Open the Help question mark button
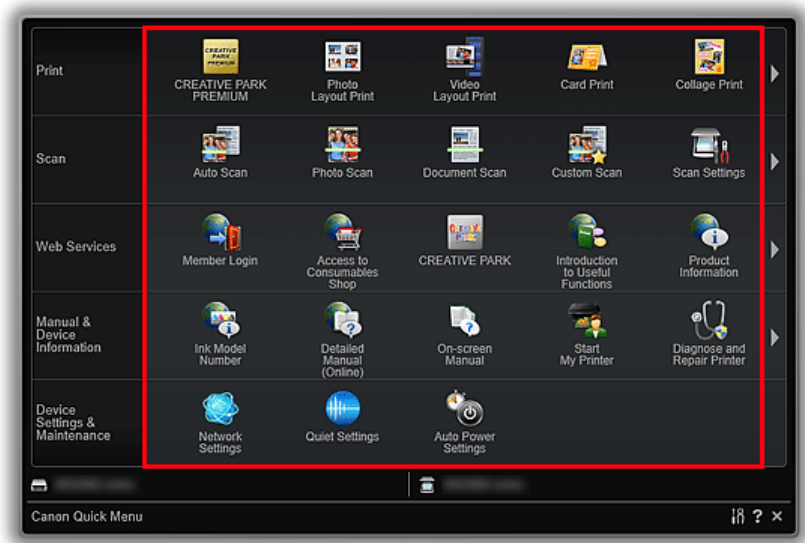805x543 pixels. tap(759, 516)
